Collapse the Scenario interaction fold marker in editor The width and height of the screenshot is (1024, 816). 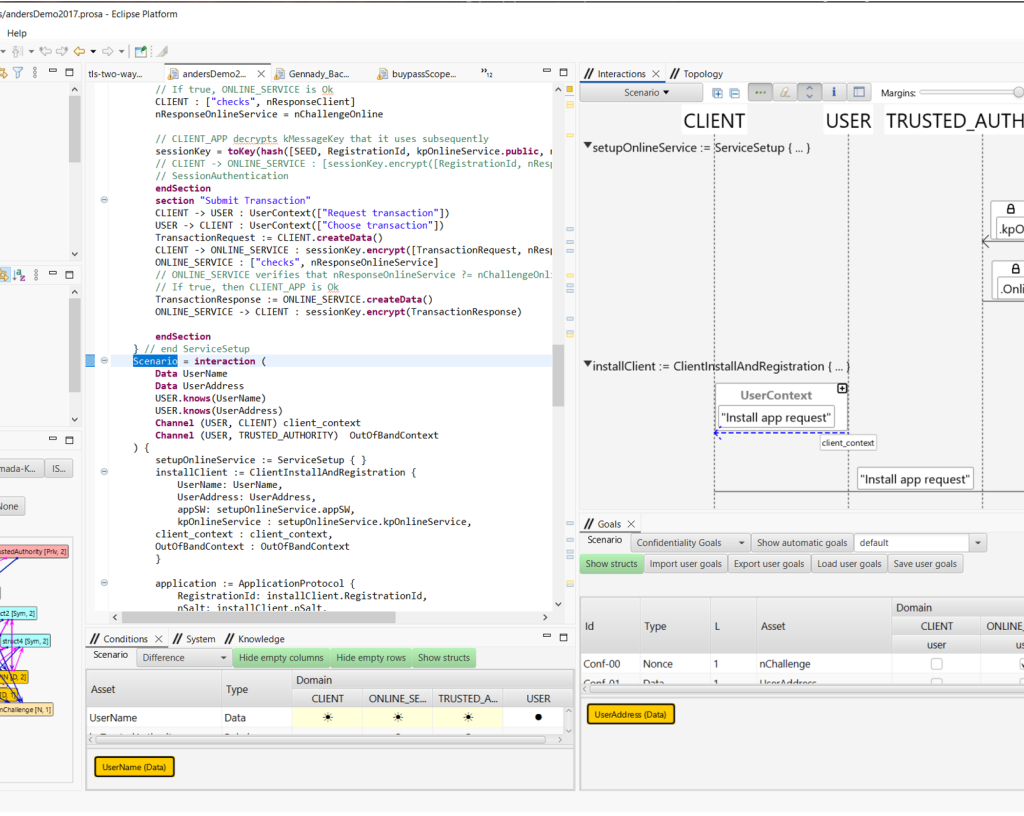point(104,361)
